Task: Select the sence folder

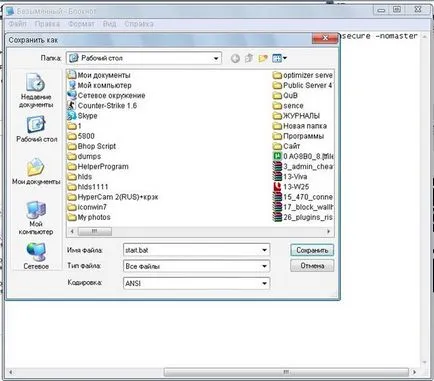Action: (x=288, y=106)
